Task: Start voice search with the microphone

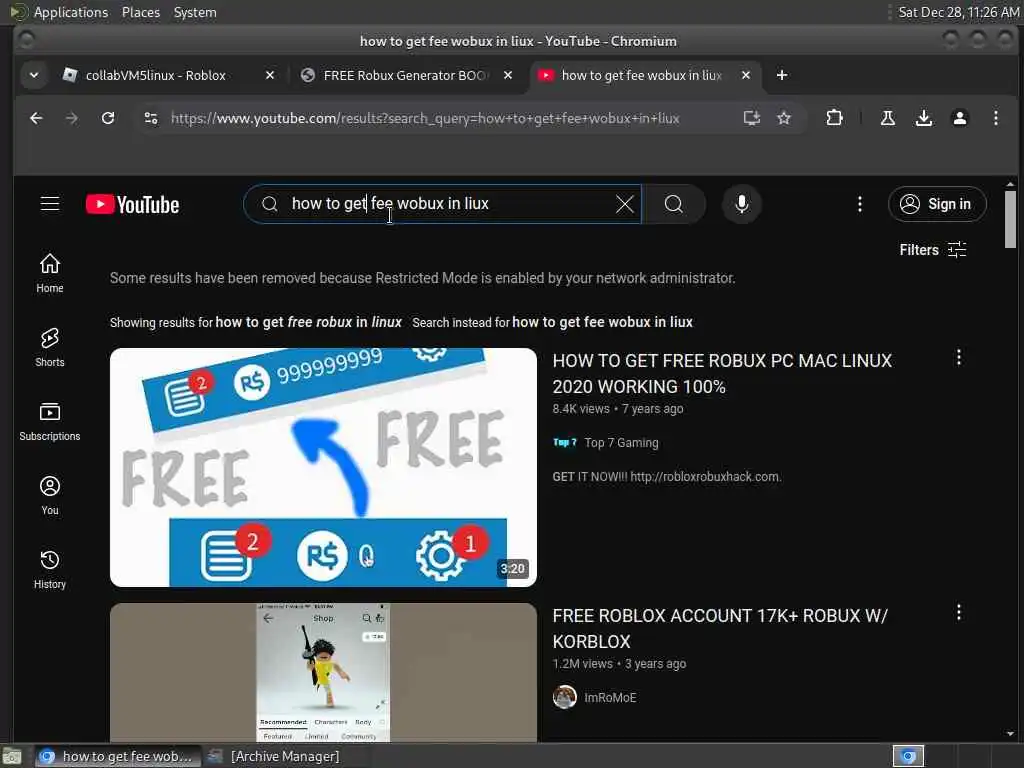Action: [741, 204]
